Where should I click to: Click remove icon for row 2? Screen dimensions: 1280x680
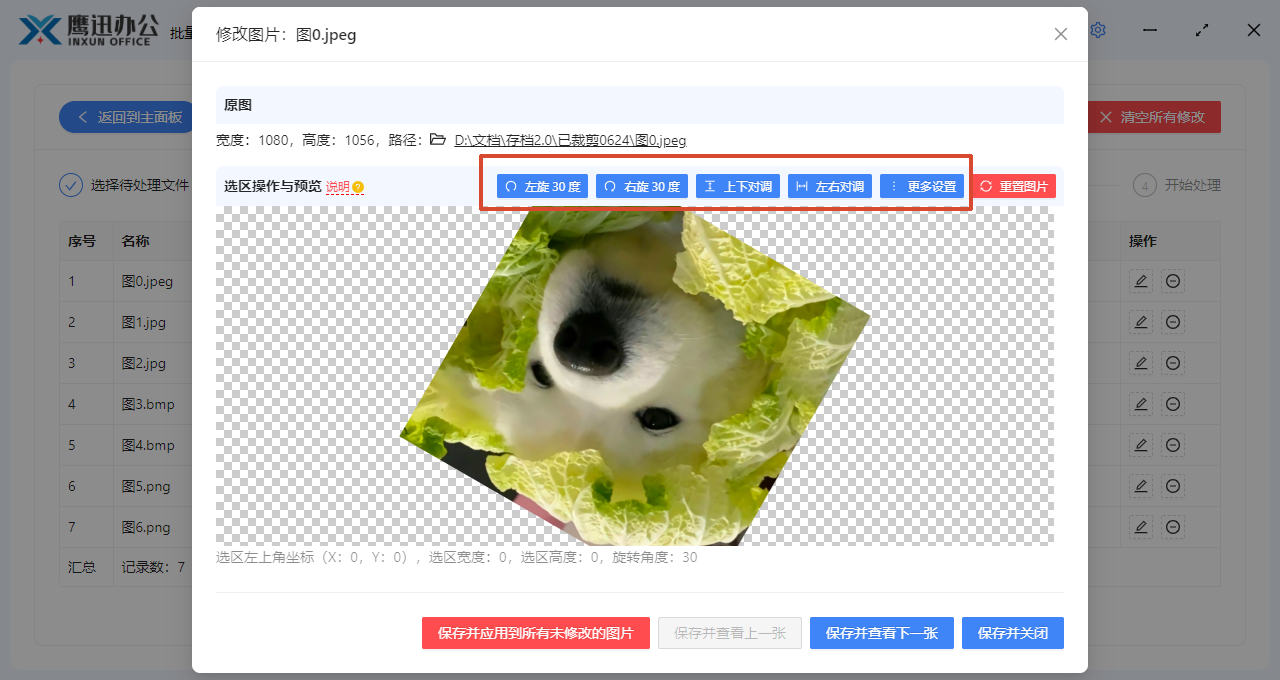coord(1174,322)
